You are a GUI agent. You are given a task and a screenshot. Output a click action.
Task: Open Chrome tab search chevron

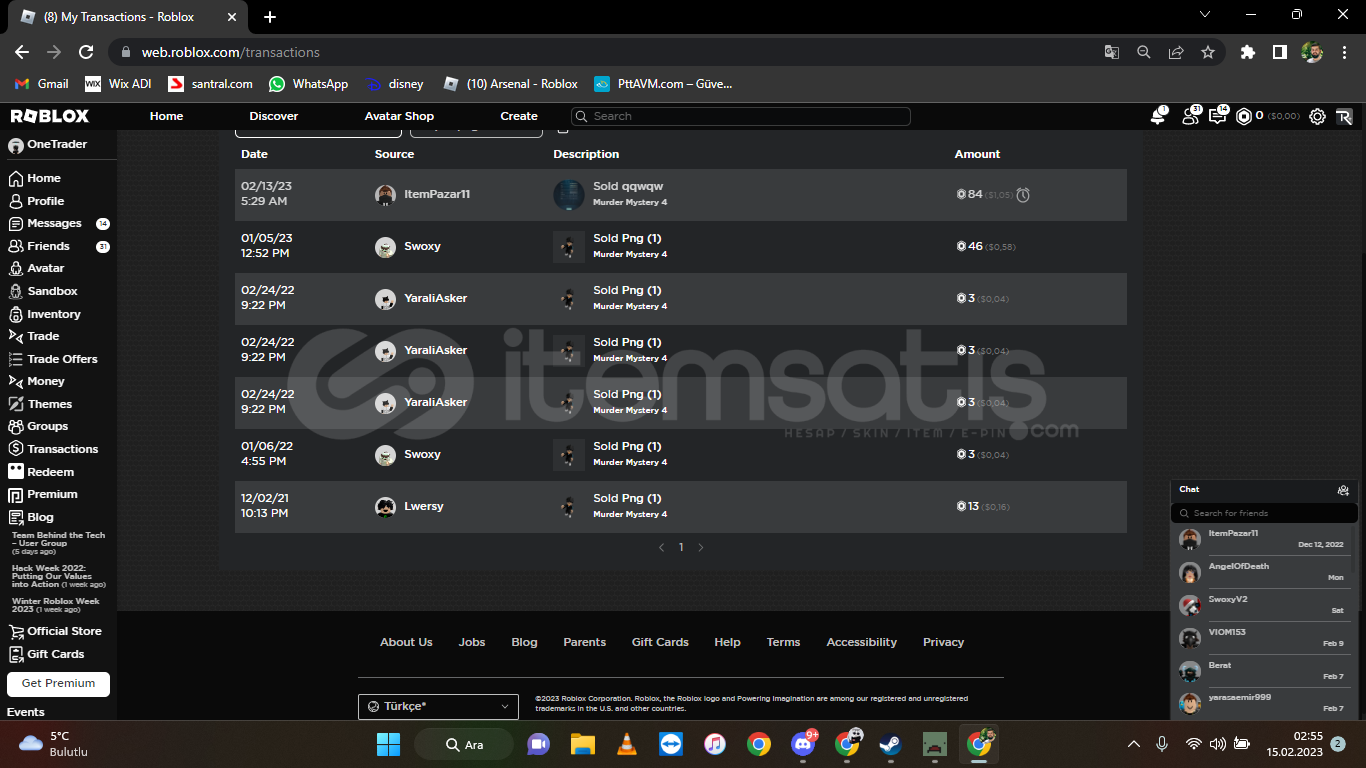(1205, 15)
